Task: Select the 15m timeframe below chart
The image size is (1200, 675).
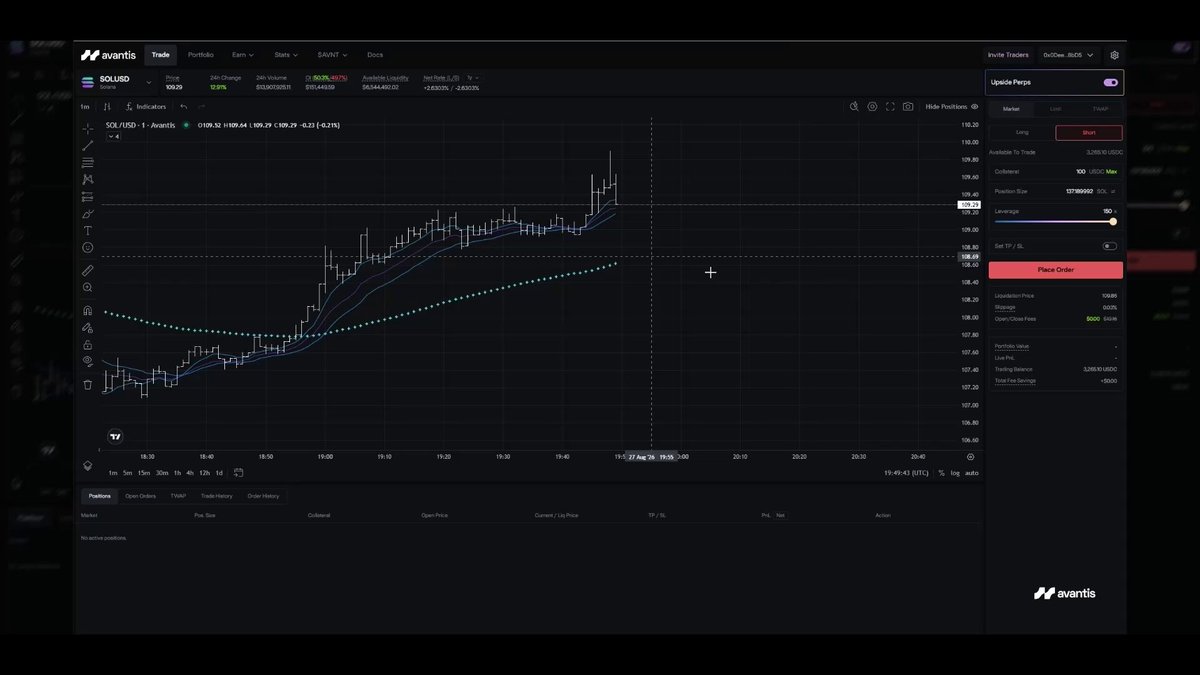Action: click(x=144, y=472)
